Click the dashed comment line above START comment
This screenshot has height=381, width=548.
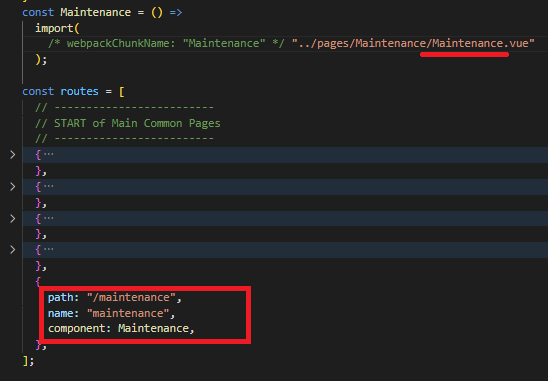click(124, 107)
